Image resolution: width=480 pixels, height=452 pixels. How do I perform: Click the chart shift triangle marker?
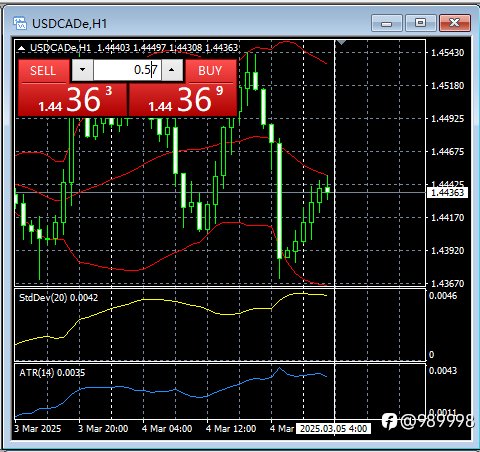click(341, 42)
